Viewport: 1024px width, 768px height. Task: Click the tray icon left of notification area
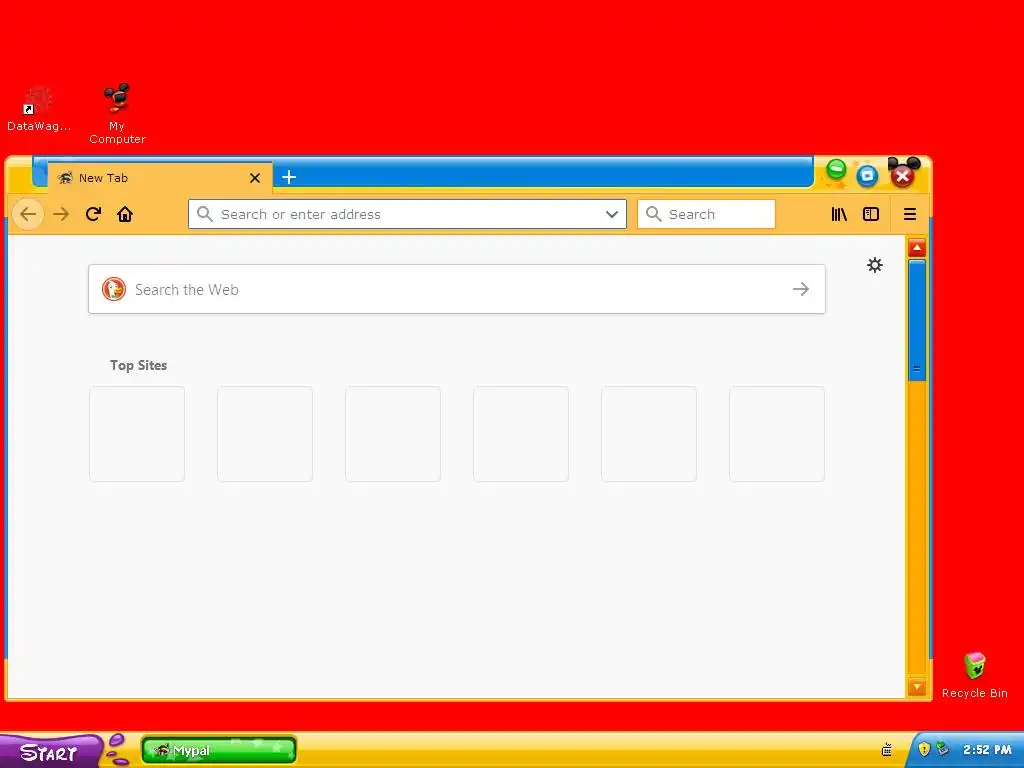point(887,749)
